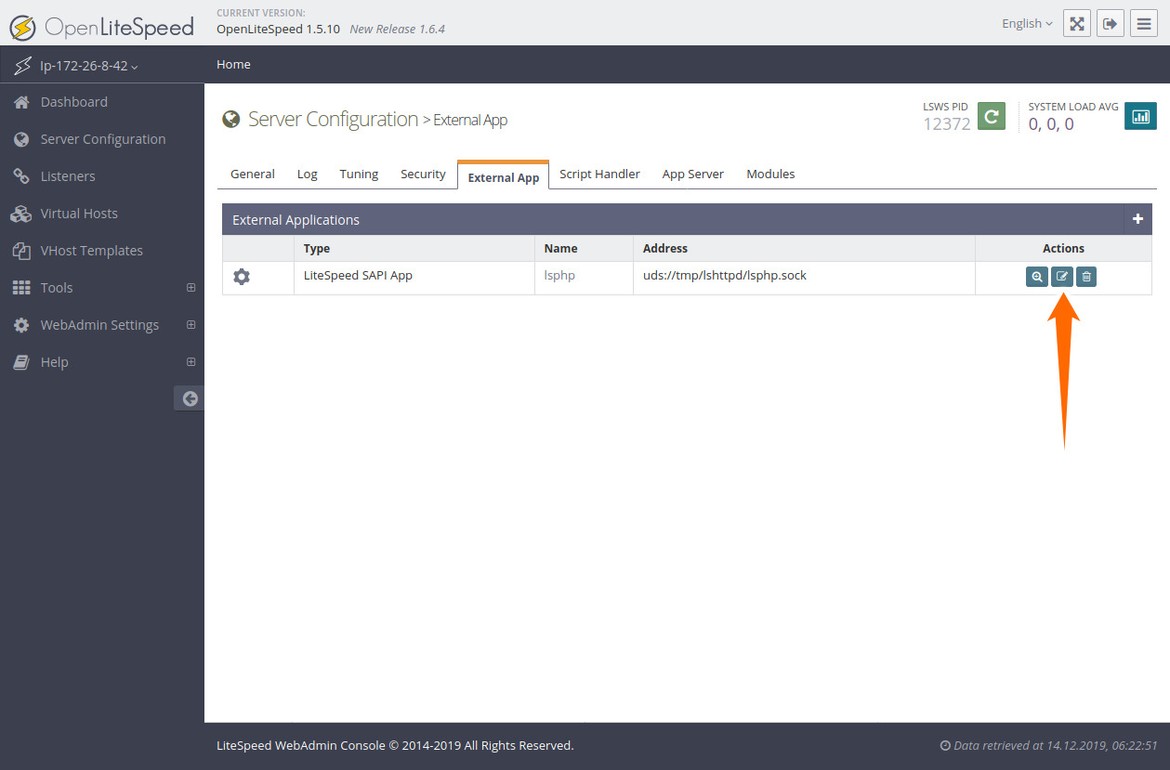The height and width of the screenshot is (770, 1170).
Task: Collapse the sidebar with arrow button
Action: (190, 398)
